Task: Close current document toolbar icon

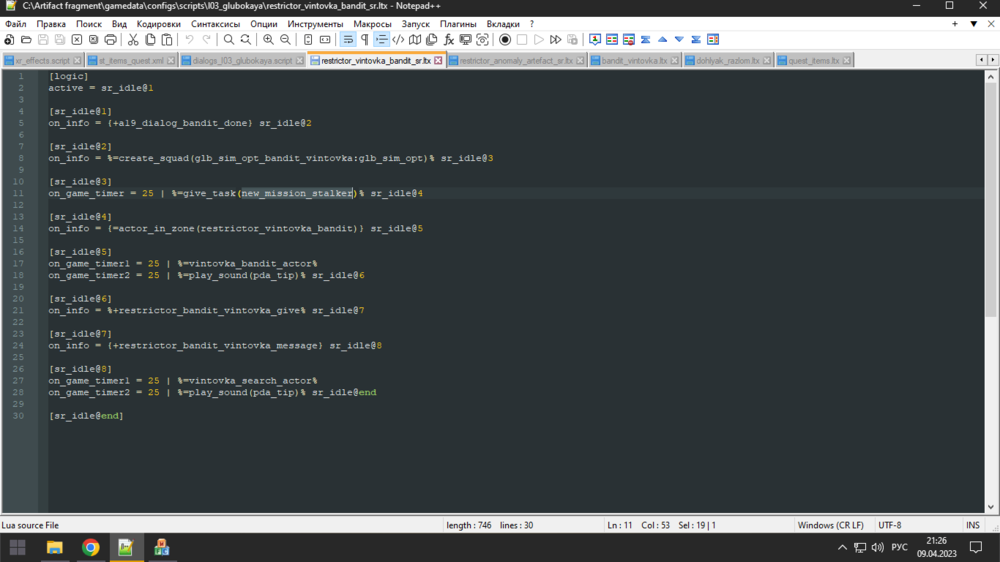Action: click(x=77, y=40)
